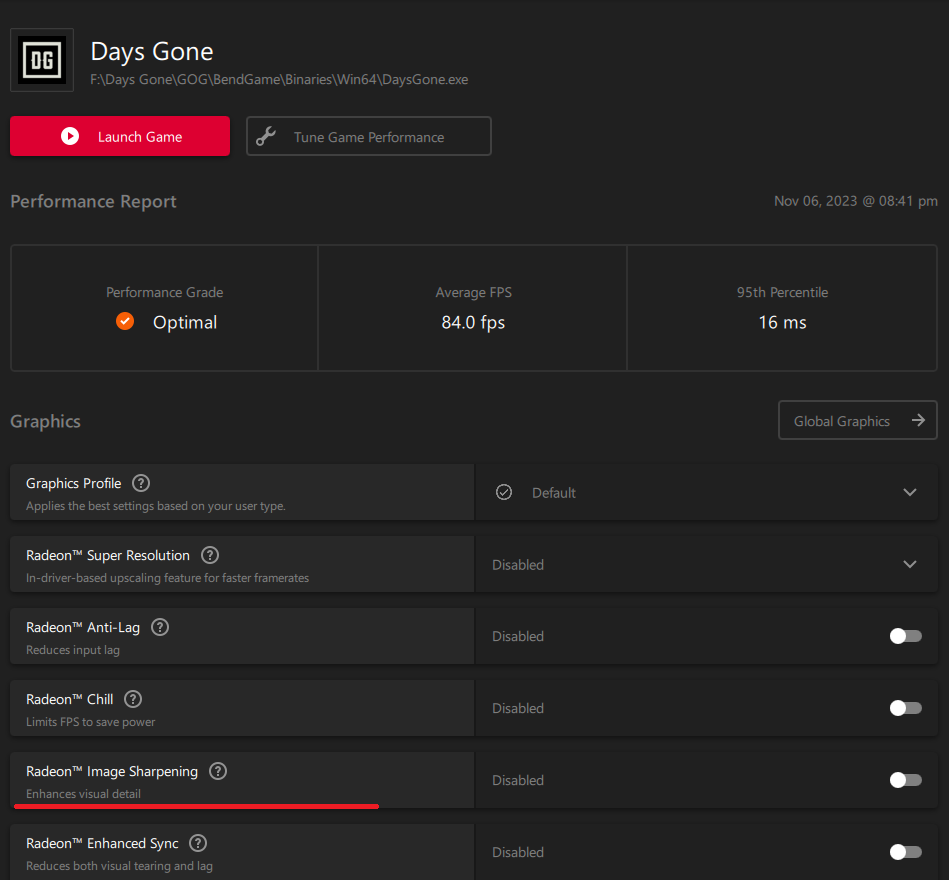Click 'Applies the best settings' description
949x880 pixels.
click(156, 506)
